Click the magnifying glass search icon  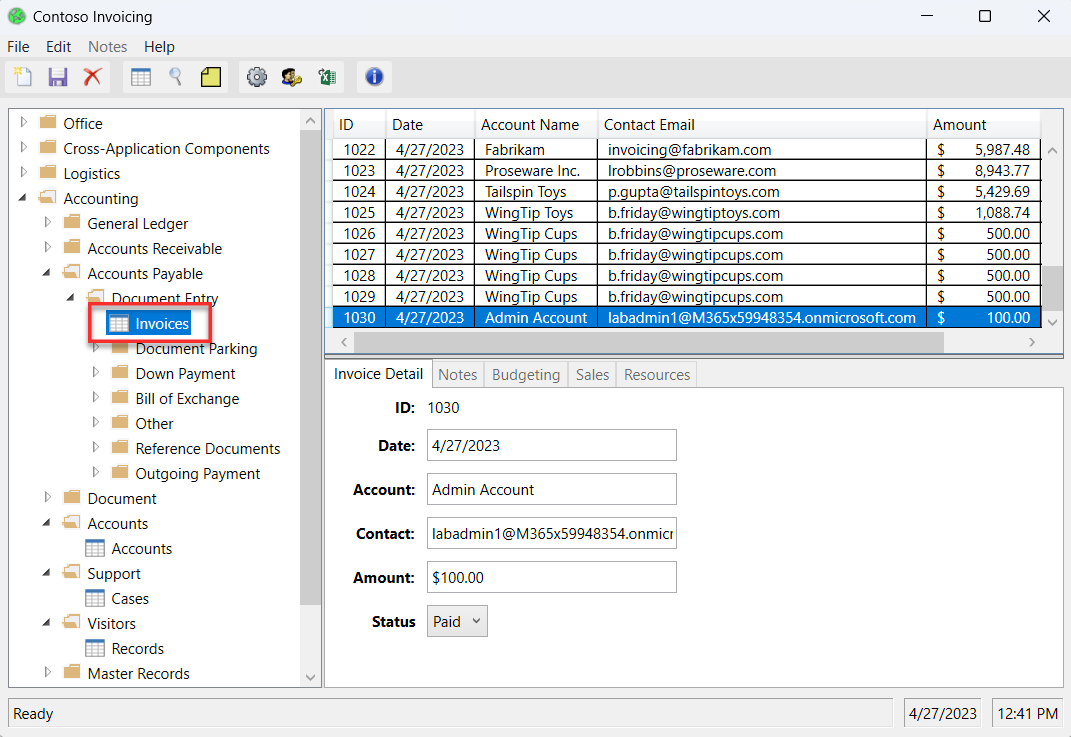(x=176, y=77)
